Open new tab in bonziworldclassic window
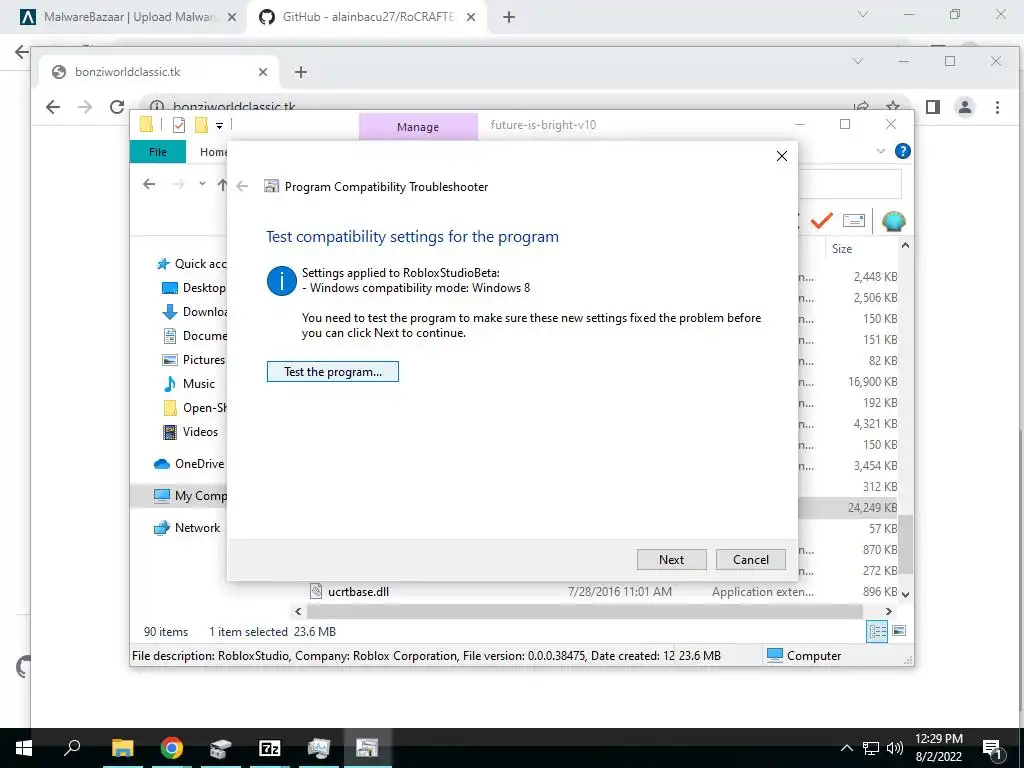The height and width of the screenshot is (768, 1024). point(300,72)
